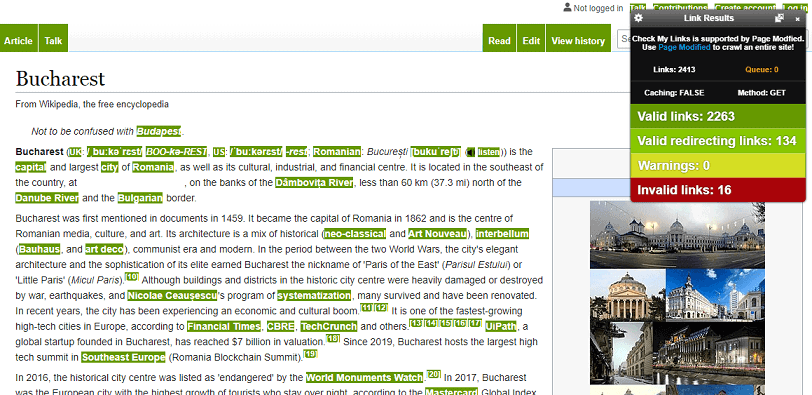Open the World Monuments Watch link
The height and width of the screenshot is (395, 812).
coord(365,377)
